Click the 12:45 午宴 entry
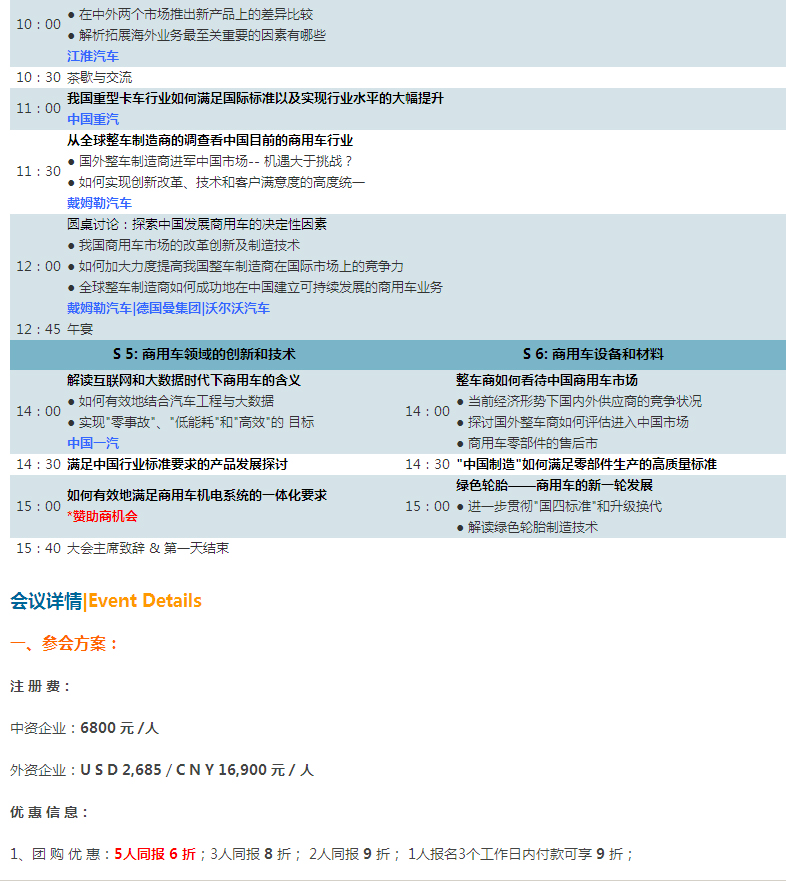This screenshot has height=881, width=786. coord(80,329)
